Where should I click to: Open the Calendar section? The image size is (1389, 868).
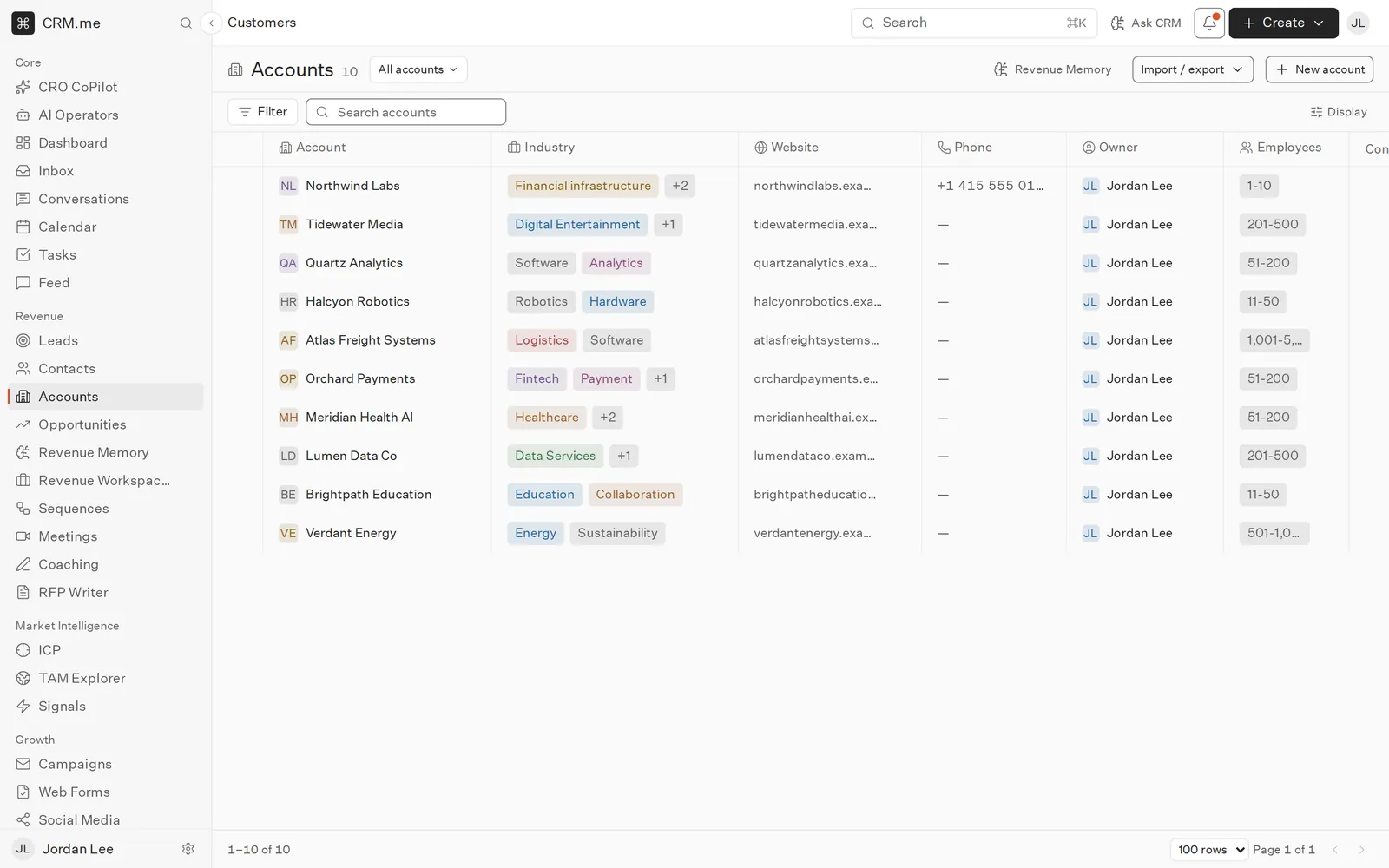(106, 227)
